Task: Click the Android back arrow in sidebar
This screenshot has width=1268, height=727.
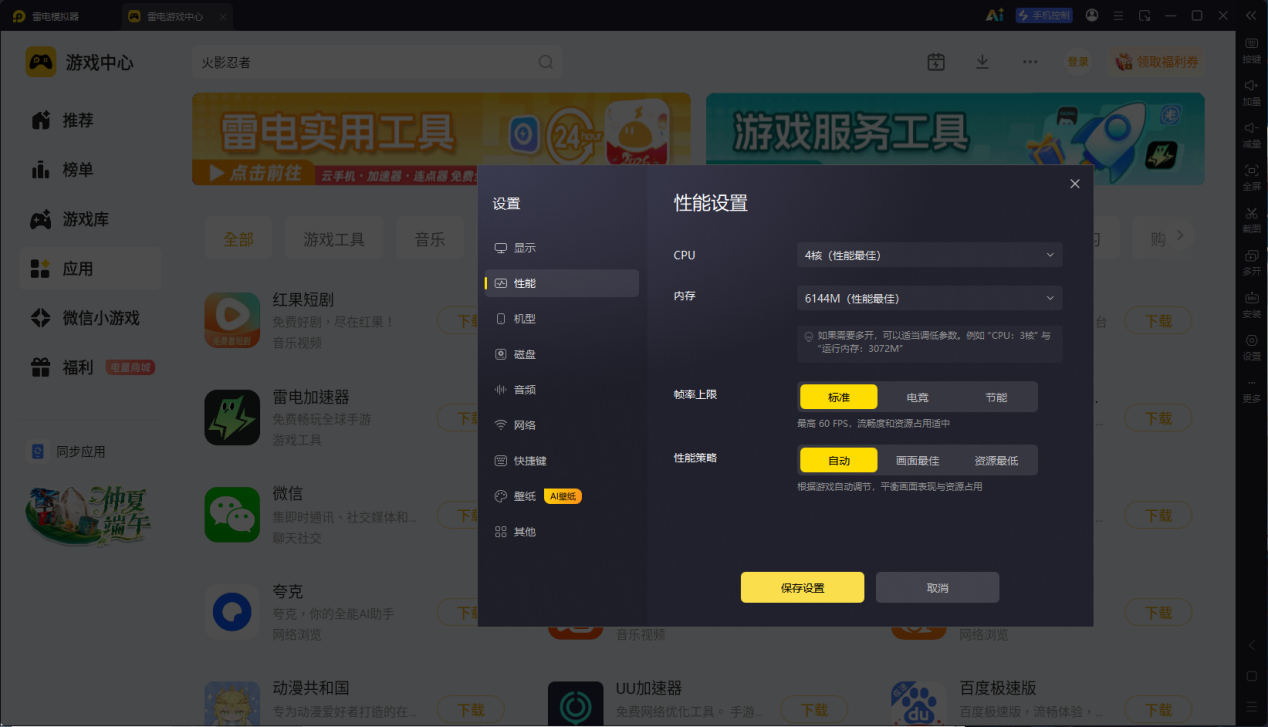Action: (1251, 646)
